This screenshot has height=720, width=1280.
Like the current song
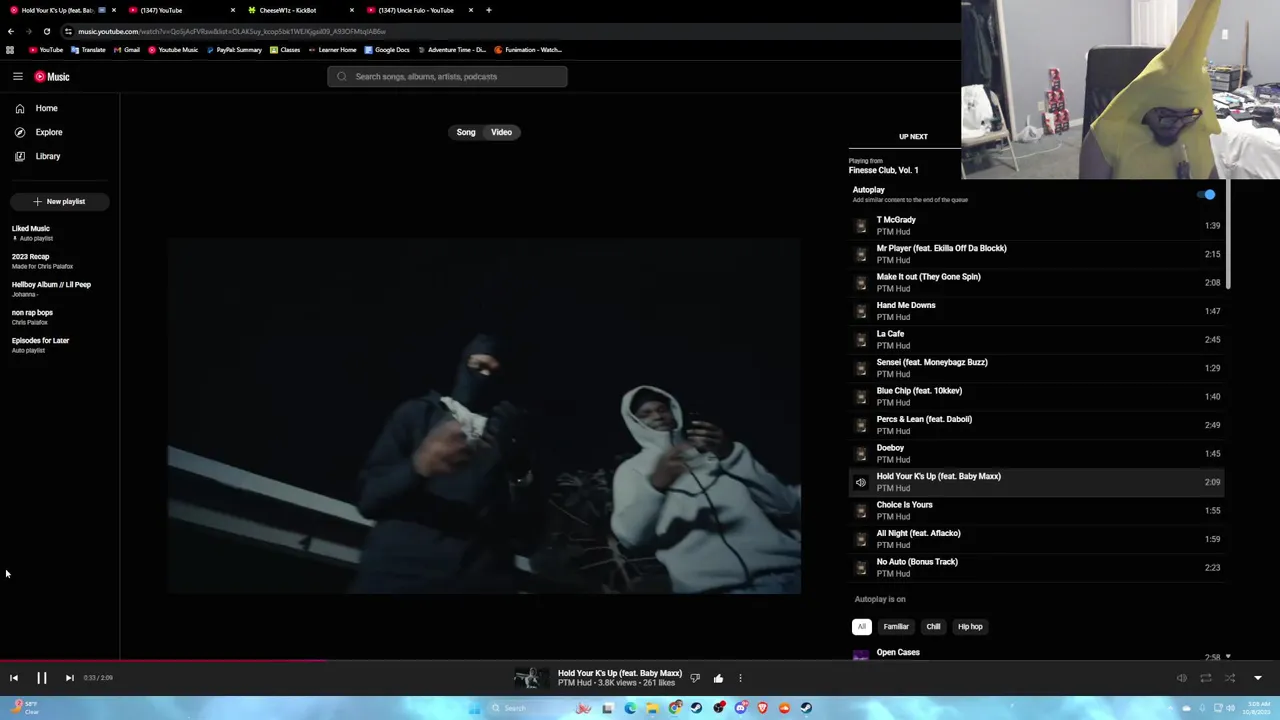pos(718,678)
